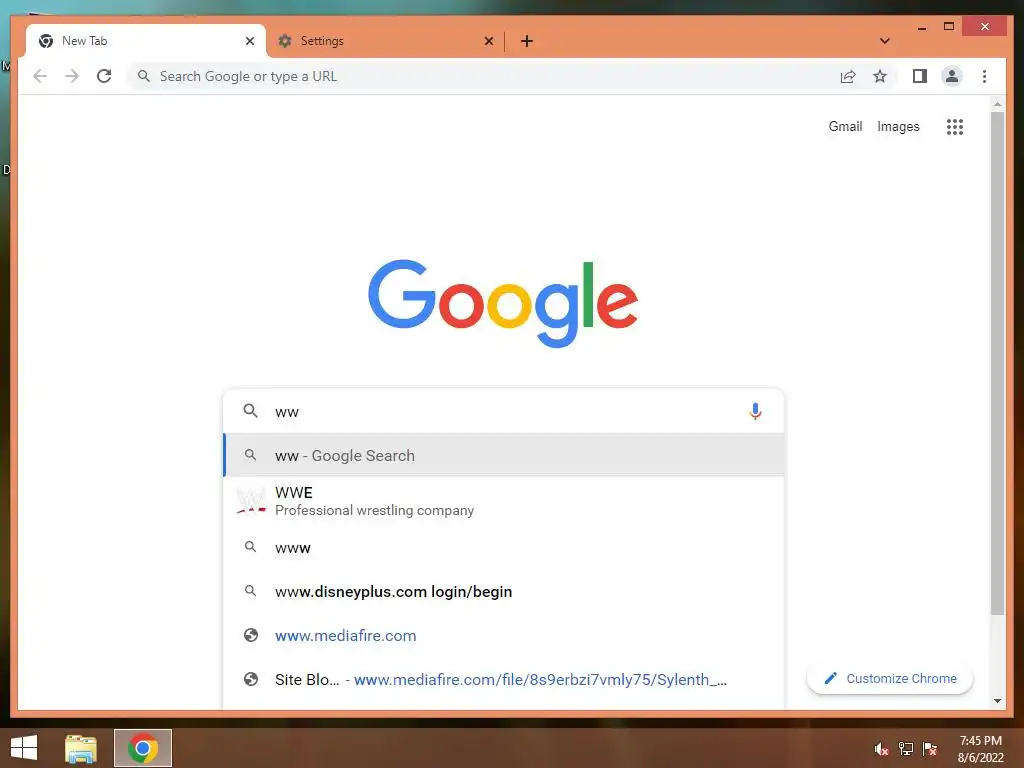This screenshot has height=768, width=1024.
Task: Click globe icon beside www.mediafire.com
Action: coord(251,635)
